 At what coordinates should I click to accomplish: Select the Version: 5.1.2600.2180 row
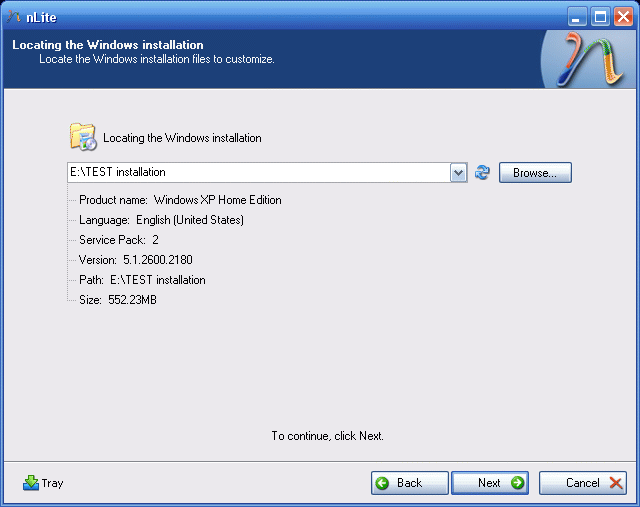coord(136,260)
